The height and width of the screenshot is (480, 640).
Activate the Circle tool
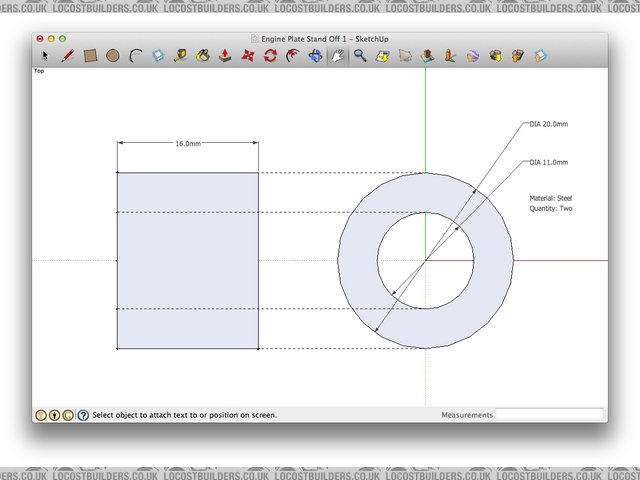point(112,56)
